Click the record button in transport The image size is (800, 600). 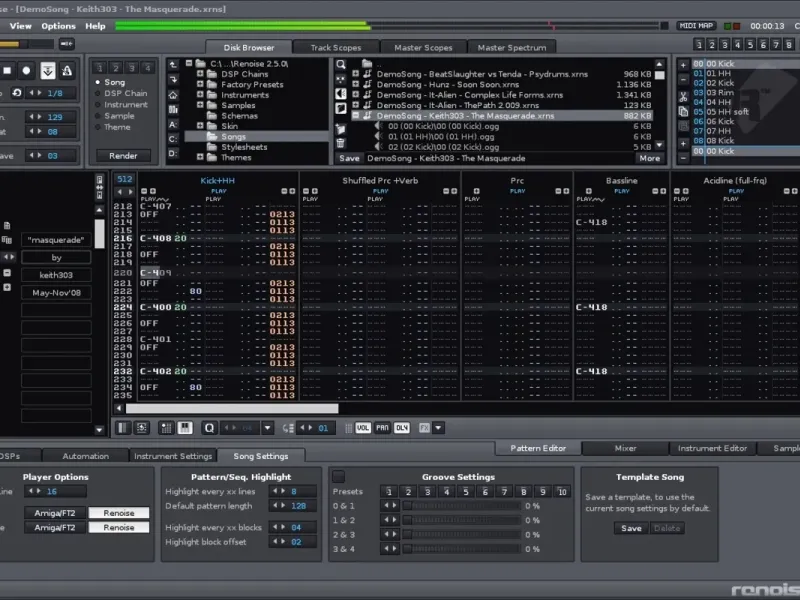(x=27, y=71)
